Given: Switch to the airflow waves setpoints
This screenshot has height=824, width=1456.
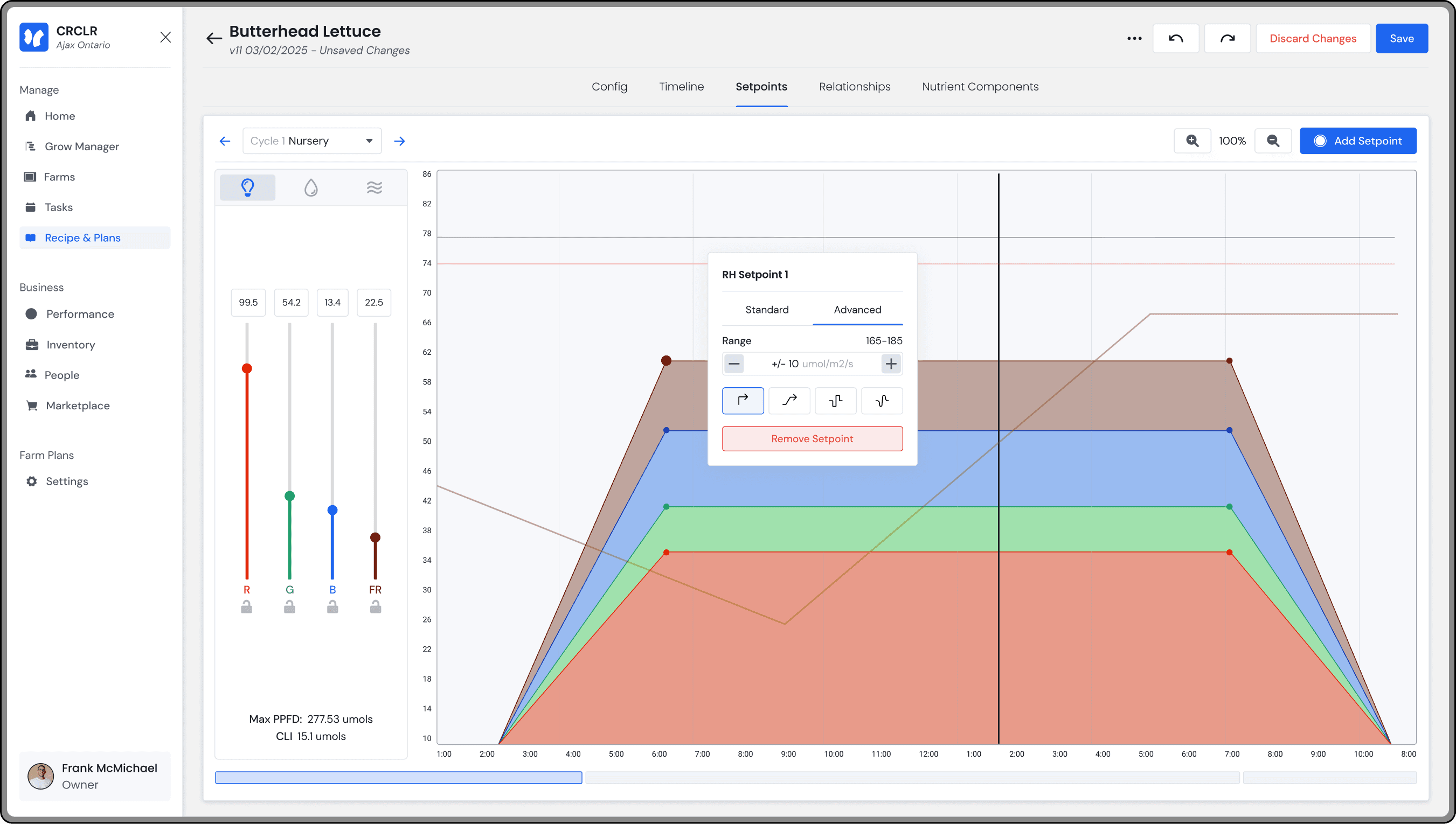Looking at the screenshot, I should click(x=374, y=187).
